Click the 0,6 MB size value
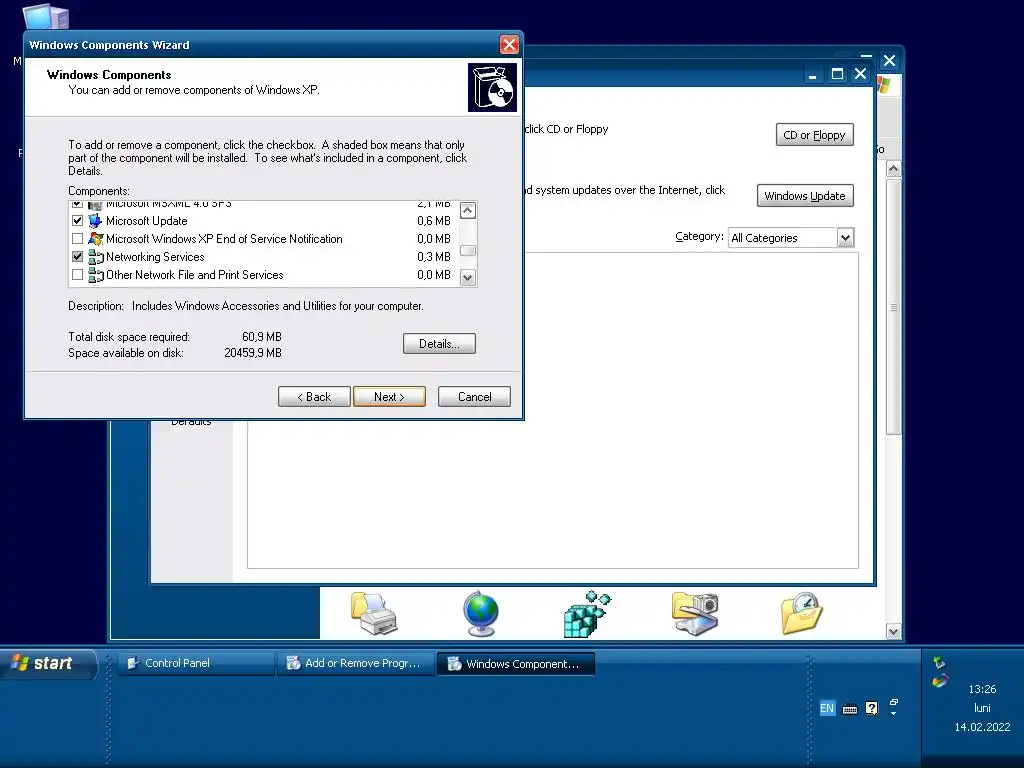Viewport: 1024px width, 768px height. tap(434, 221)
